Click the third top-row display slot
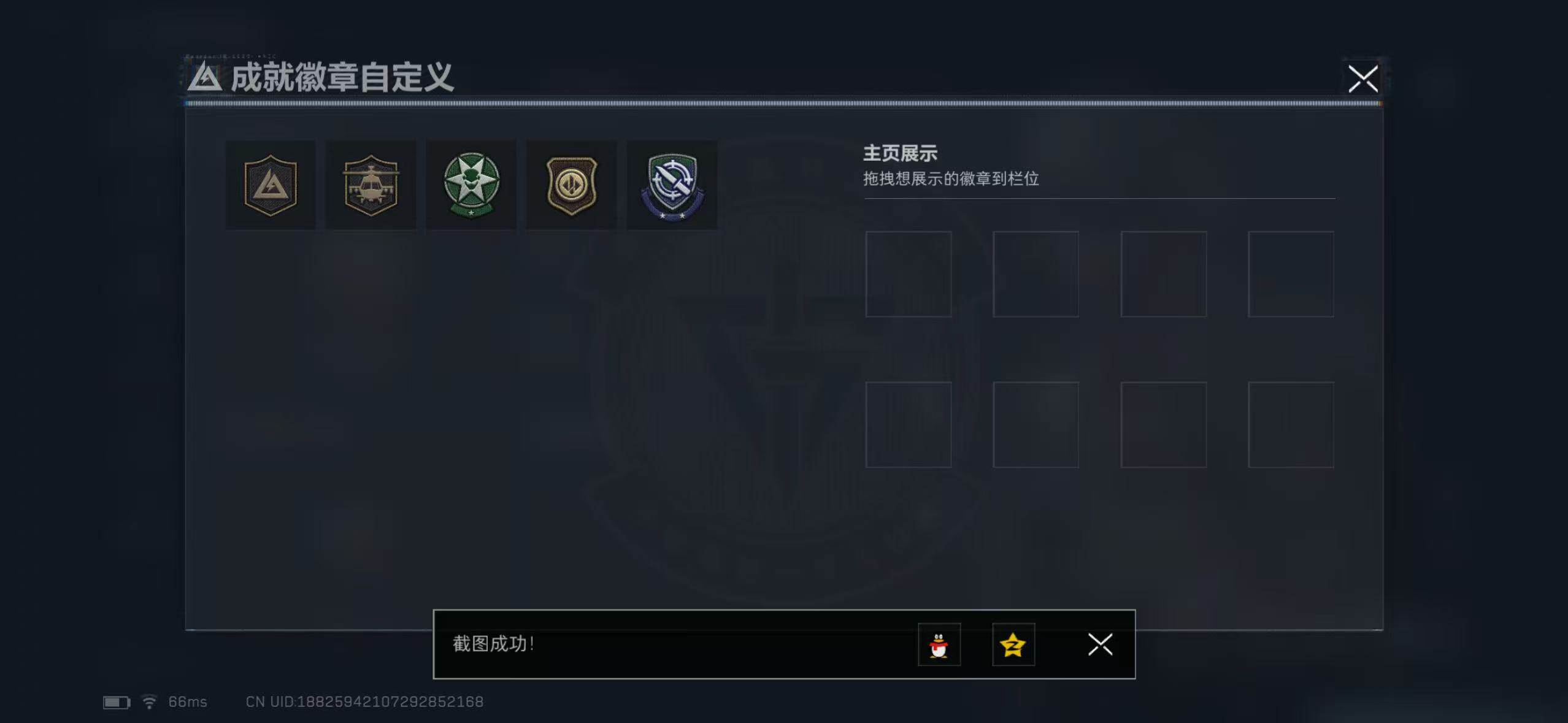 coord(1164,274)
